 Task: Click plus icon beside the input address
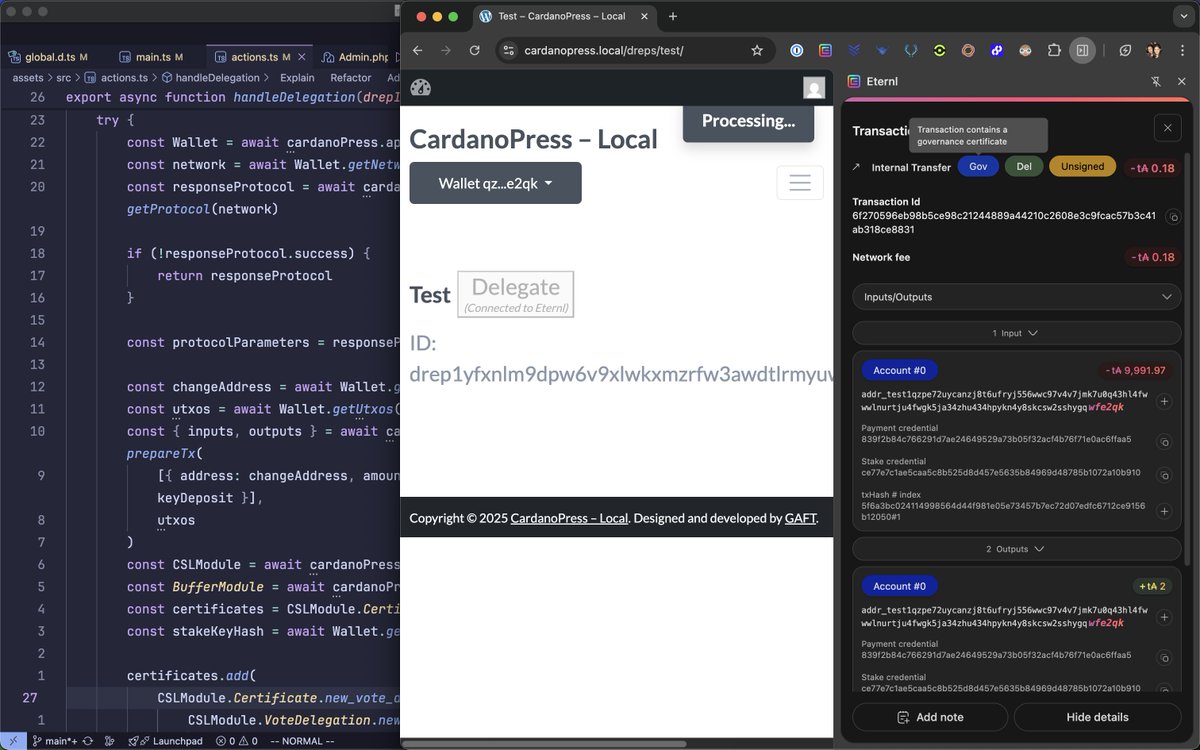point(1164,401)
